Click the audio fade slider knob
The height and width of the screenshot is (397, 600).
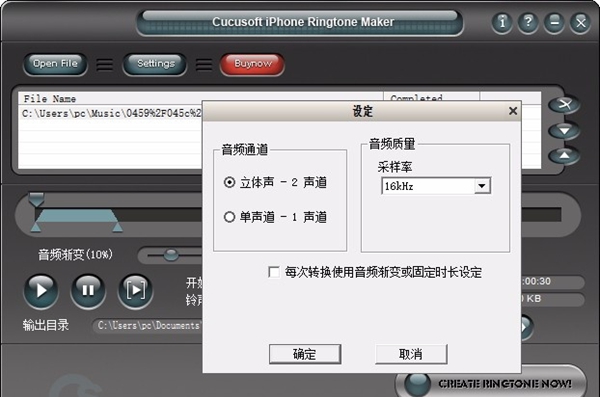point(171,255)
